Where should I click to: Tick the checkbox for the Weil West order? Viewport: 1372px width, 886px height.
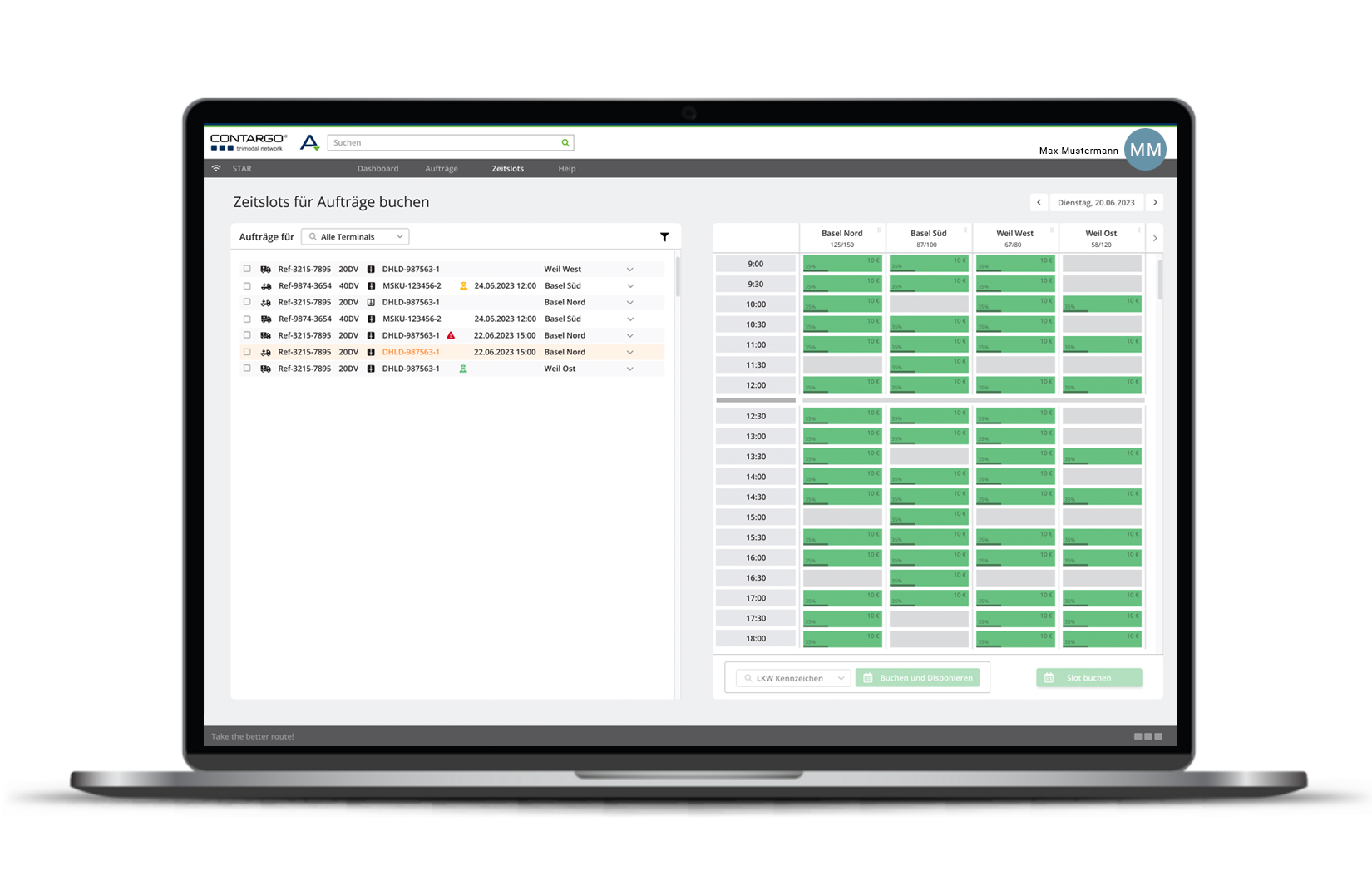(247, 269)
